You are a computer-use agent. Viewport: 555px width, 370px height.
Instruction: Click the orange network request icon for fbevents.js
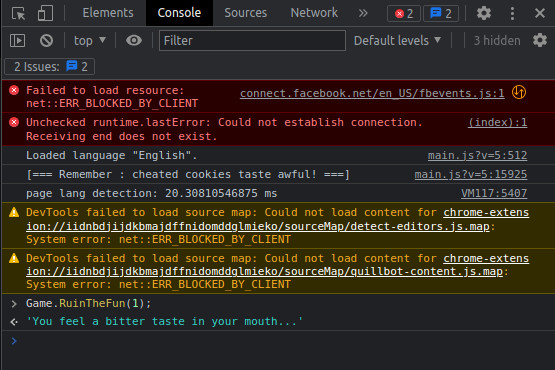click(x=519, y=92)
